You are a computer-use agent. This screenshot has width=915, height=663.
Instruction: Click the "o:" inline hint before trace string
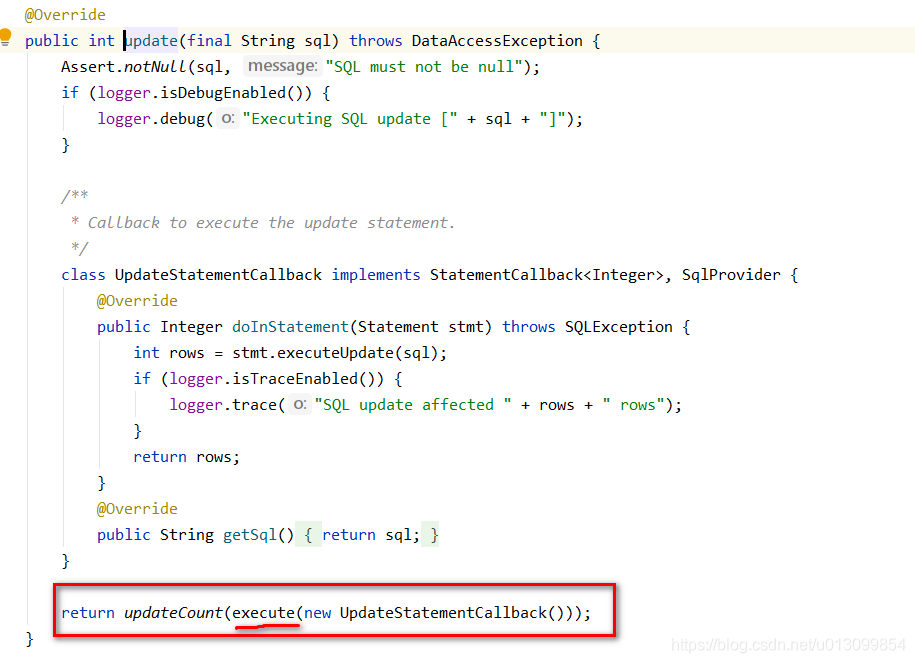click(x=298, y=404)
